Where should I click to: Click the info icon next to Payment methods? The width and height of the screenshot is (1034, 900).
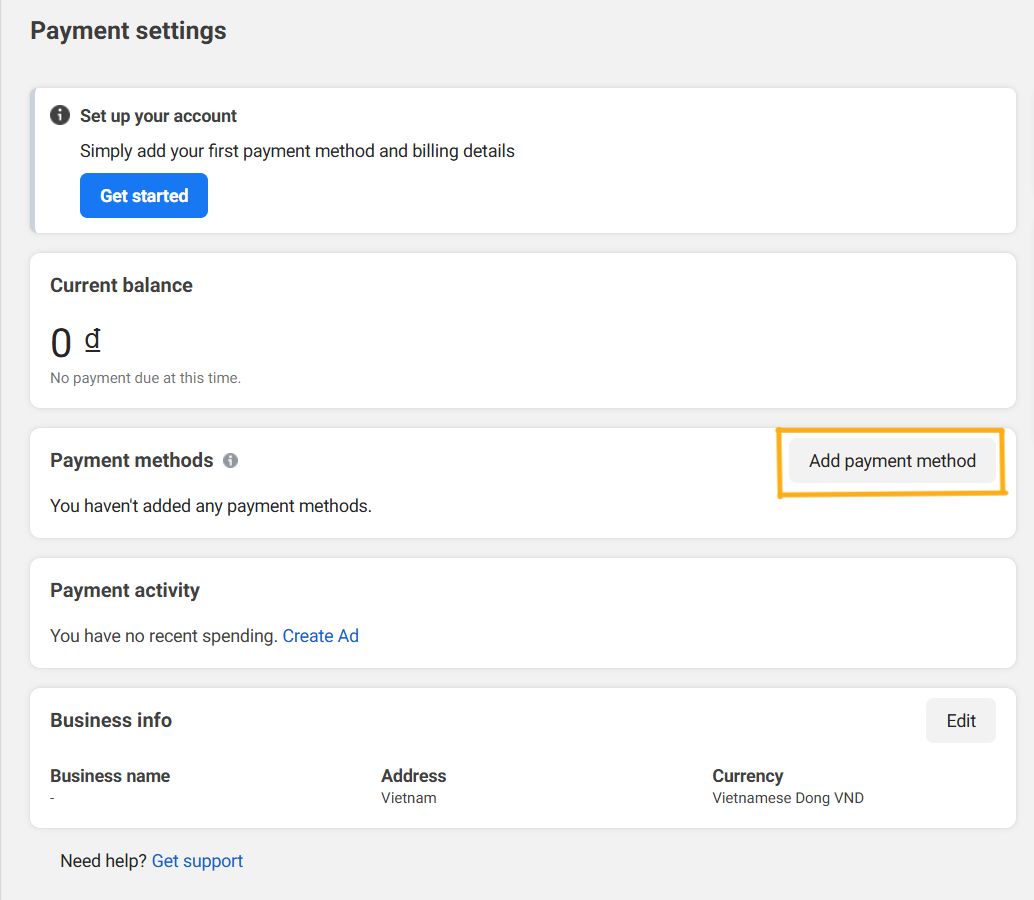click(x=230, y=461)
